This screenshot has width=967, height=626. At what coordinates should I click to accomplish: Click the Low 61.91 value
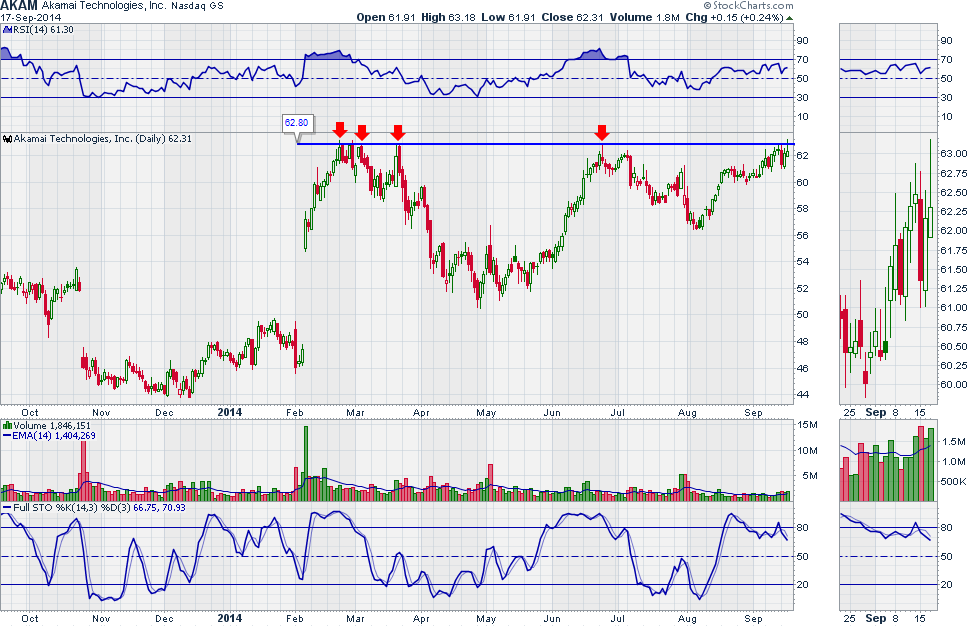tap(508, 17)
